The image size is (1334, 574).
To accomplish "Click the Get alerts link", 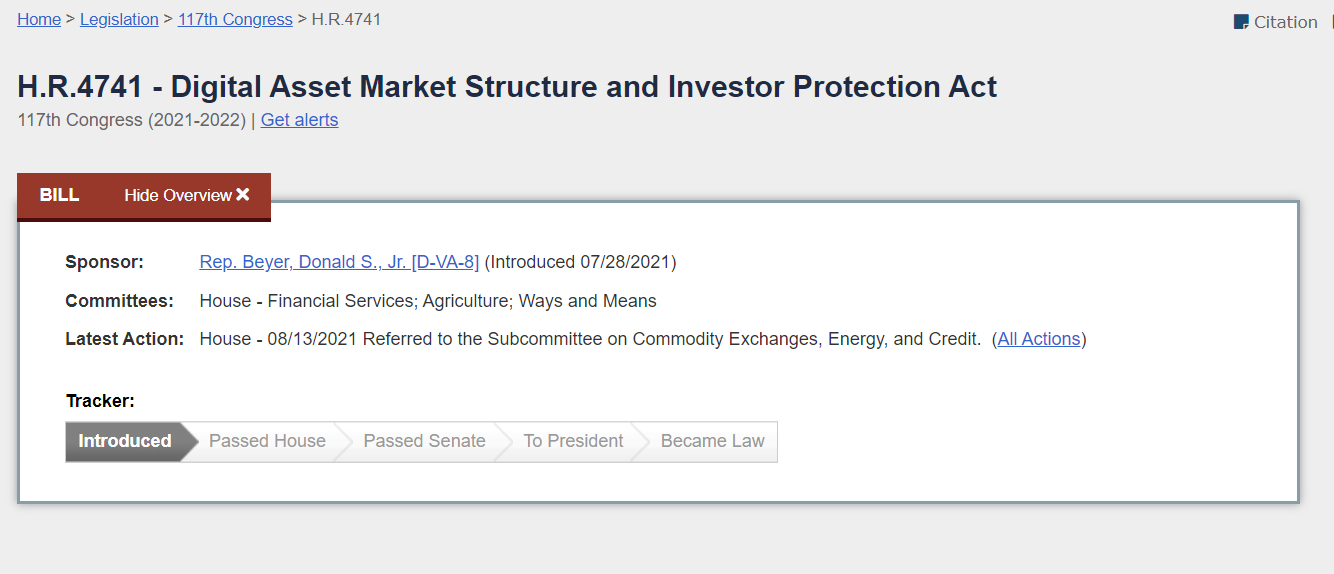I will [299, 120].
